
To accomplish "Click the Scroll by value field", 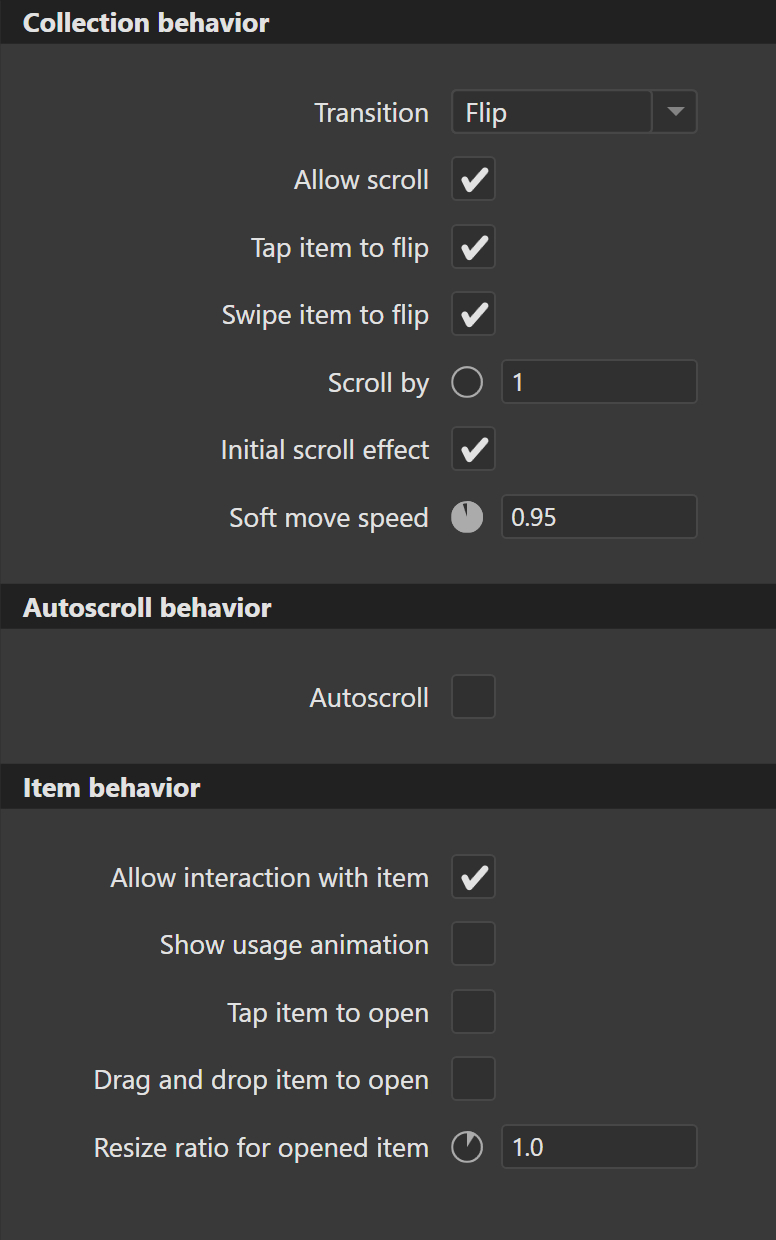I will (598, 383).
